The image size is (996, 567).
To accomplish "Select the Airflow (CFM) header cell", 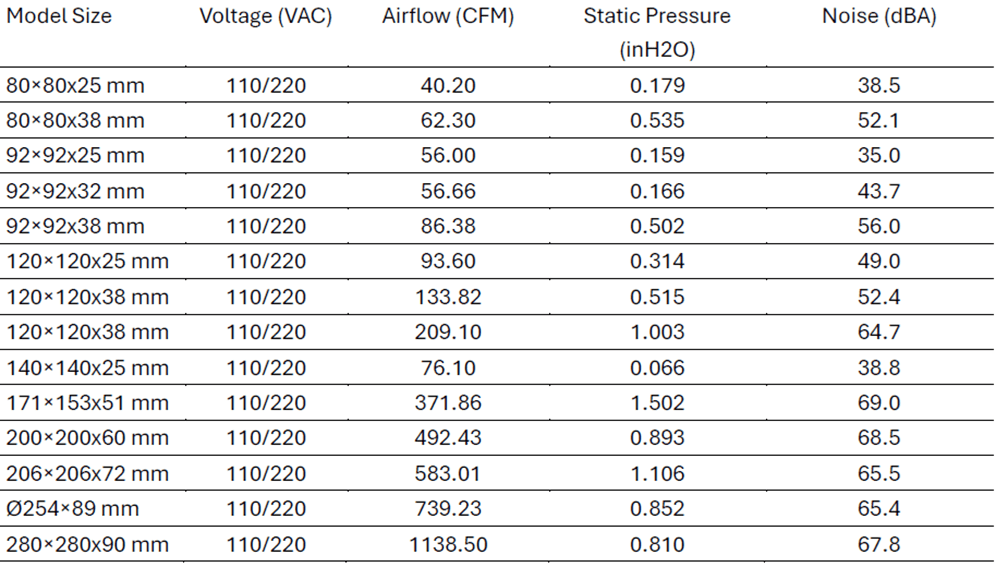I will [x=447, y=17].
